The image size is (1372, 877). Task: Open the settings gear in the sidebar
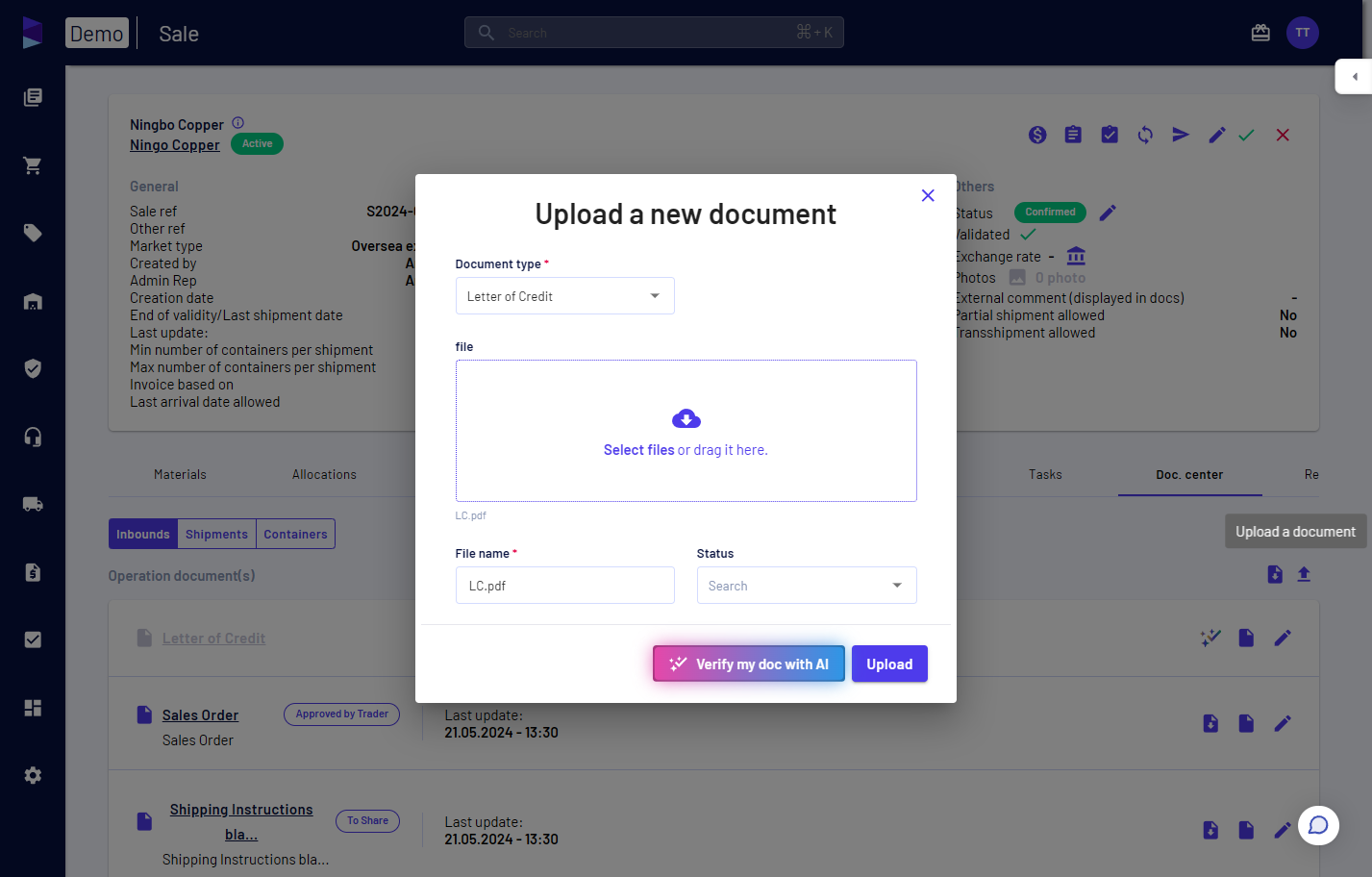coord(33,775)
